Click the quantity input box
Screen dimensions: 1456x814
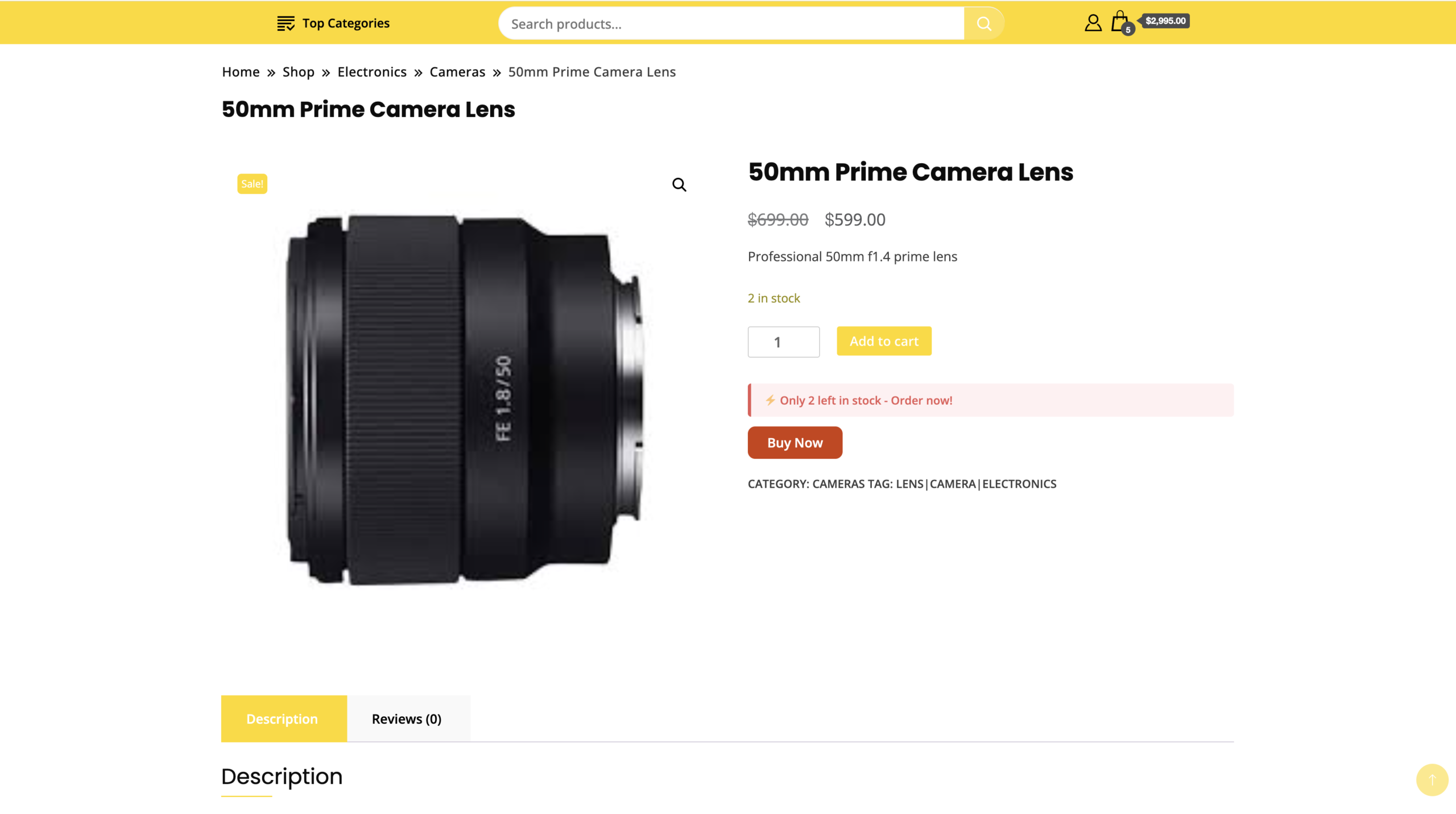783,342
